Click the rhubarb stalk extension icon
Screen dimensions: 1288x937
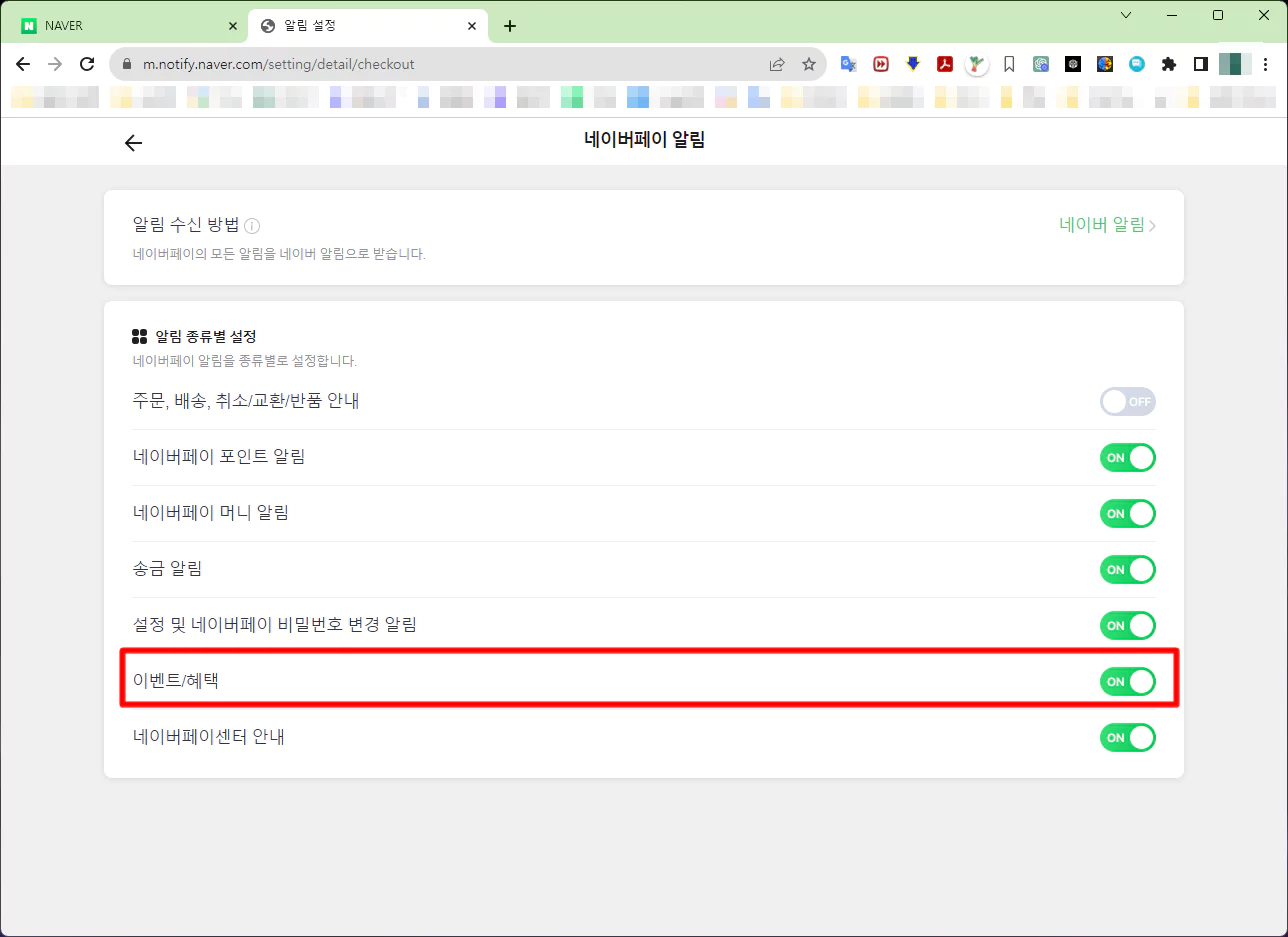point(977,64)
